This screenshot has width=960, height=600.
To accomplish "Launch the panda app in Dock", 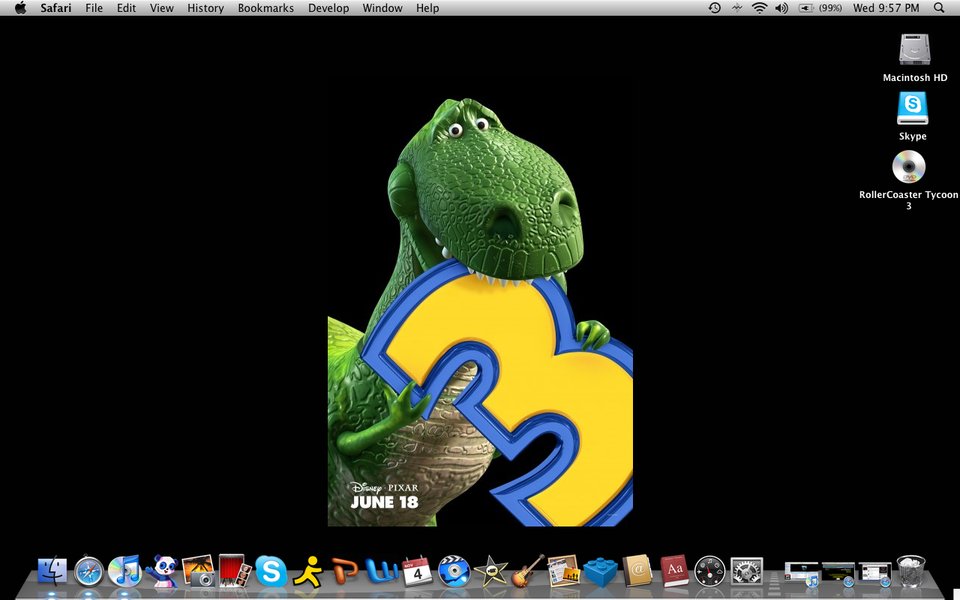I will coord(162,571).
